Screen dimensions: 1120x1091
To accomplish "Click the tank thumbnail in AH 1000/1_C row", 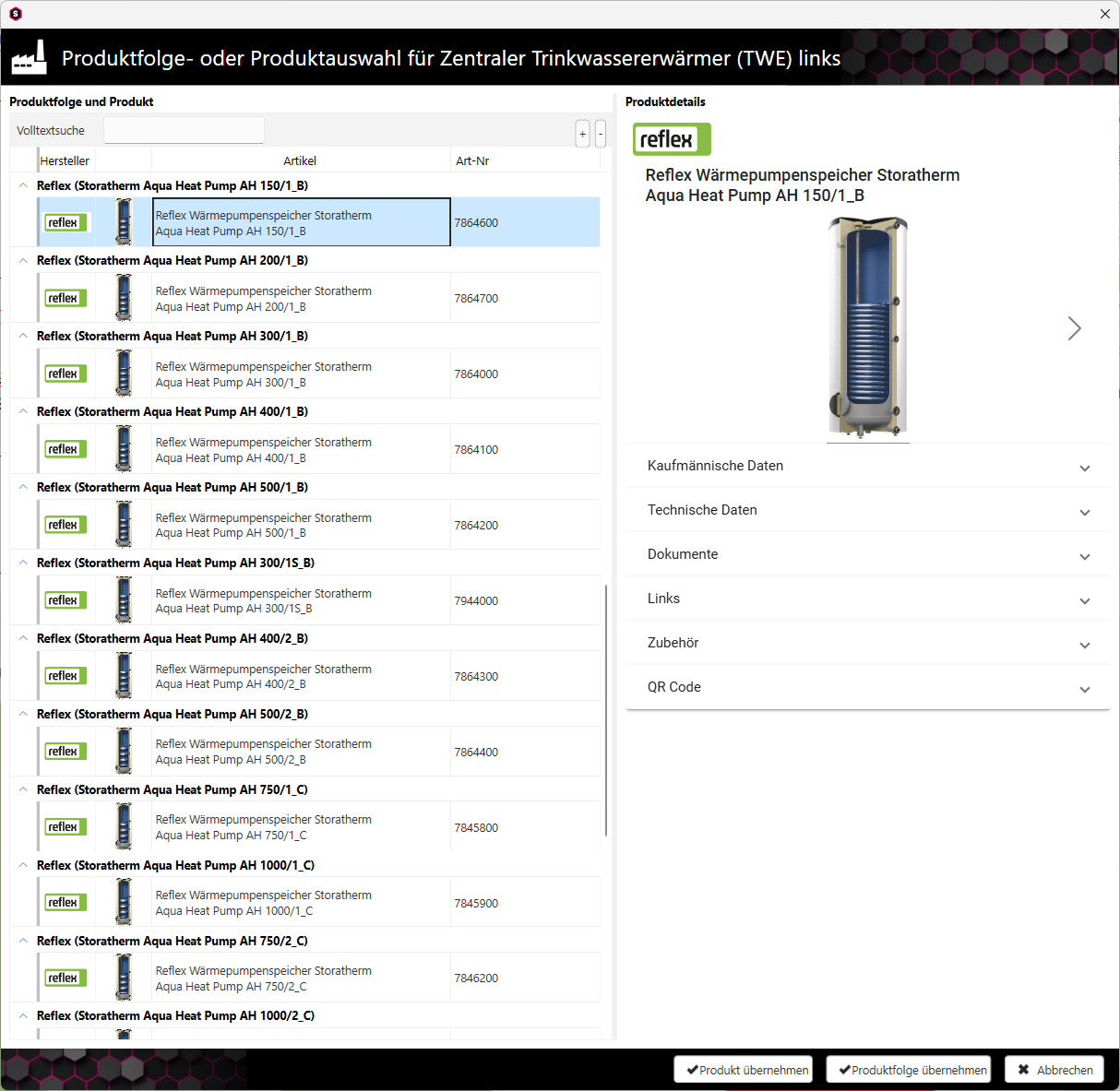I will (124, 903).
